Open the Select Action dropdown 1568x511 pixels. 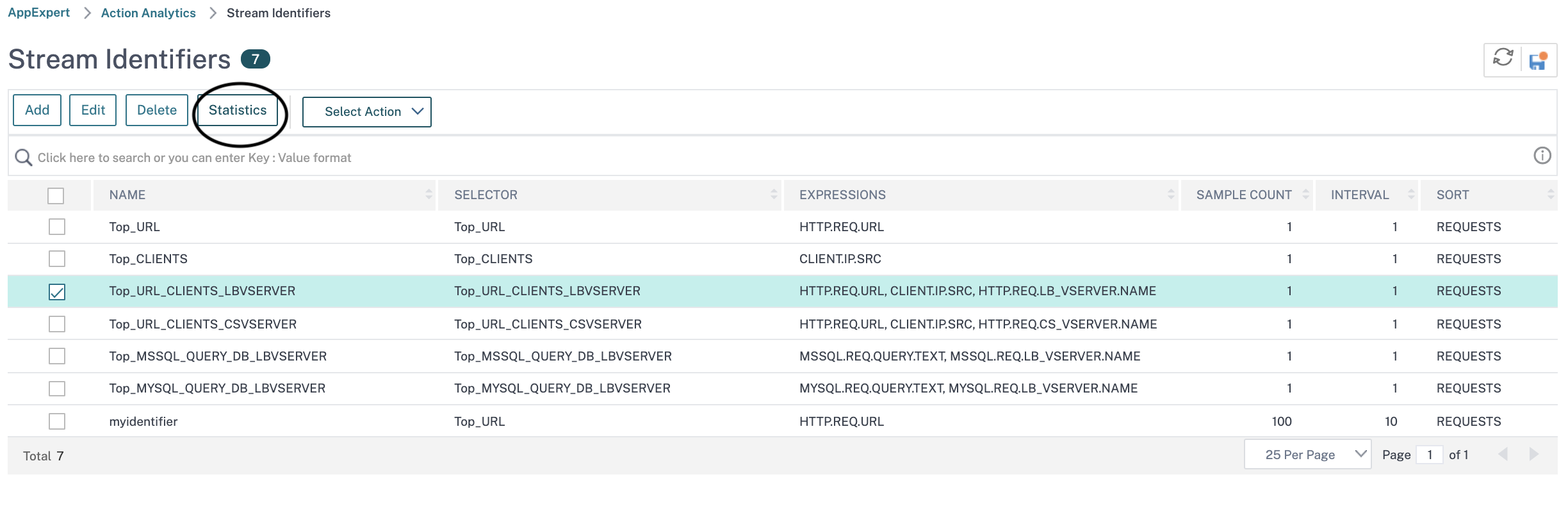pyautogui.click(x=367, y=111)
